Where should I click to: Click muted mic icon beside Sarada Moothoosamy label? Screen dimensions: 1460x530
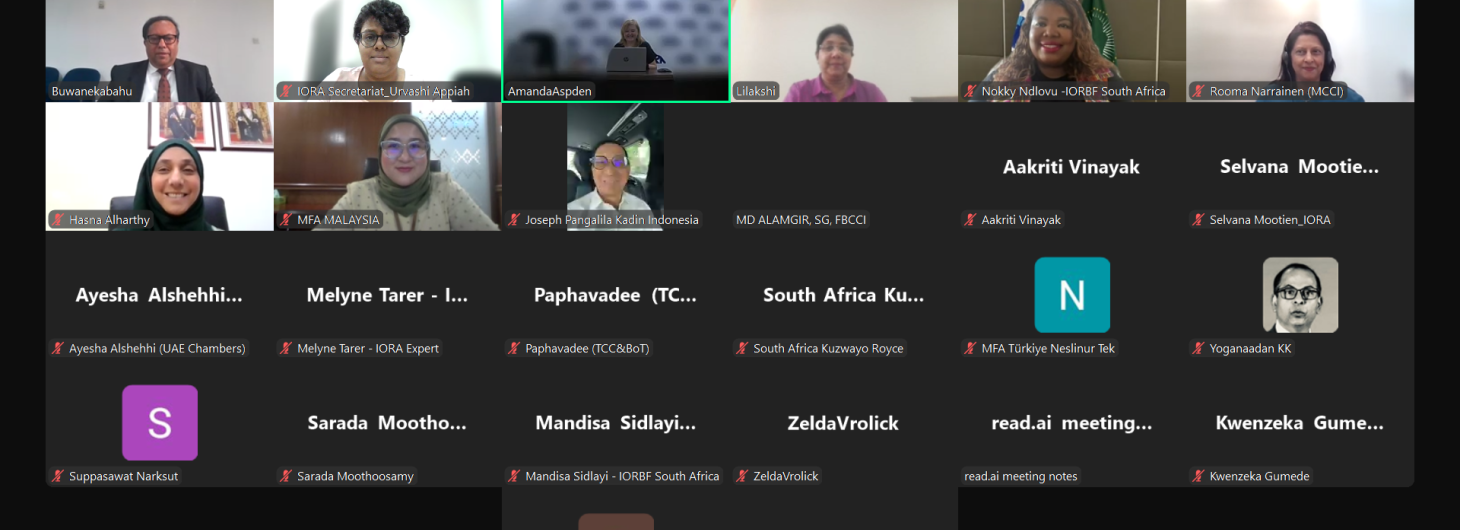286,476
